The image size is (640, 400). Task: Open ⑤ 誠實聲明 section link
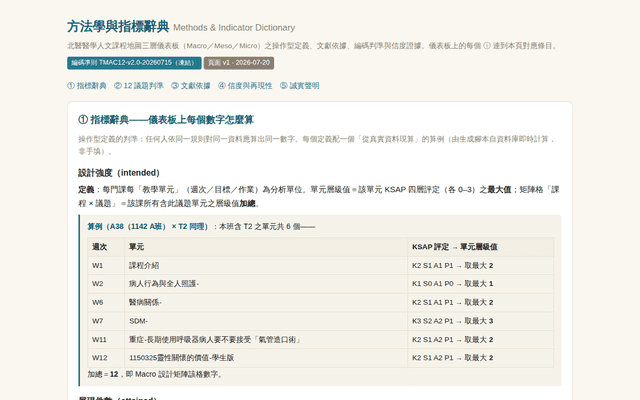300,86
